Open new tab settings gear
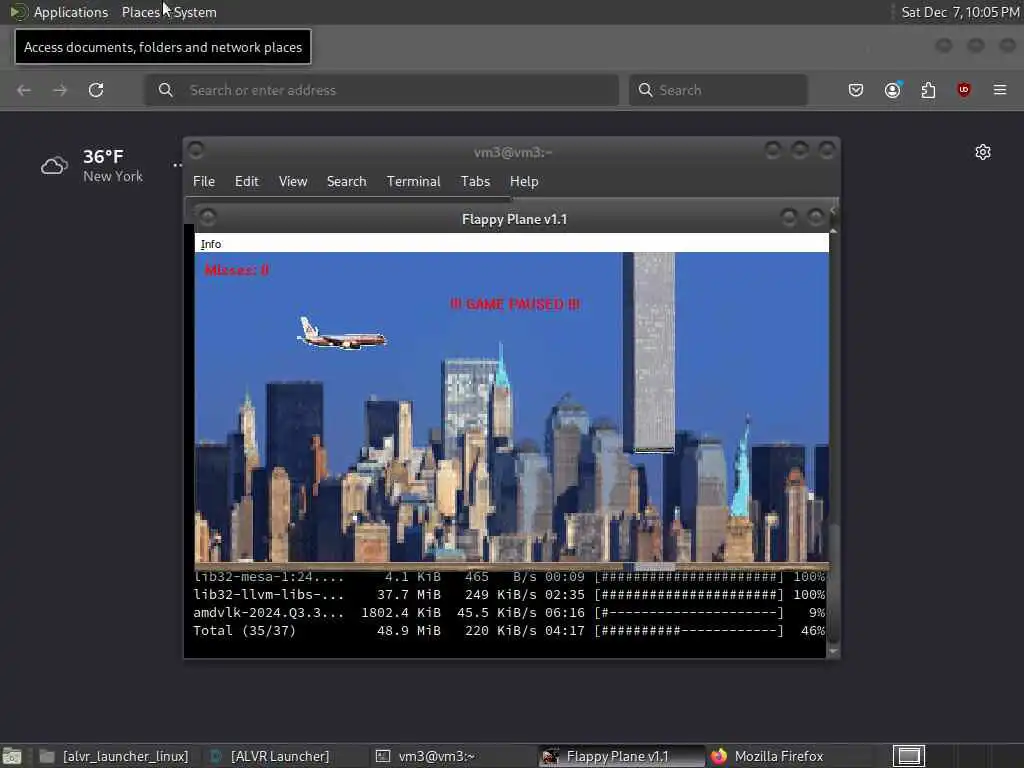Screen dimensions: 1024x768 coord(983,152)
